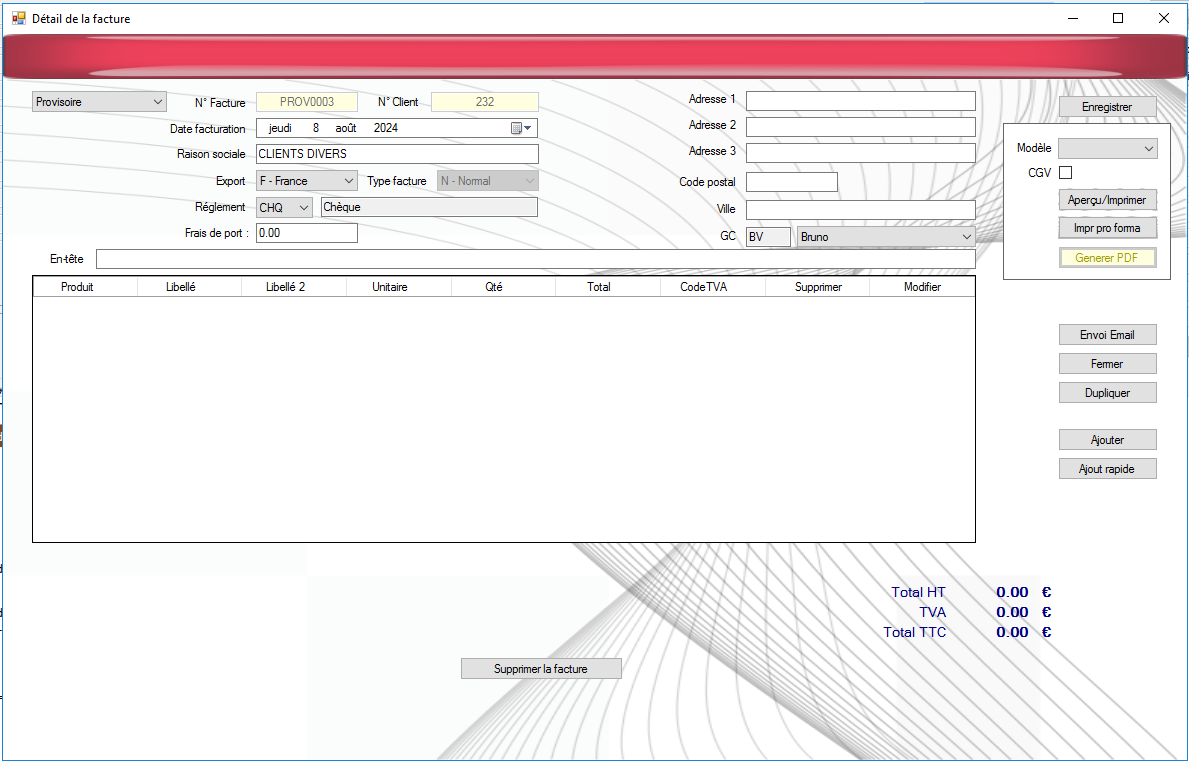Click the Frais de port field
The image size is (1189, 762).
306,233
